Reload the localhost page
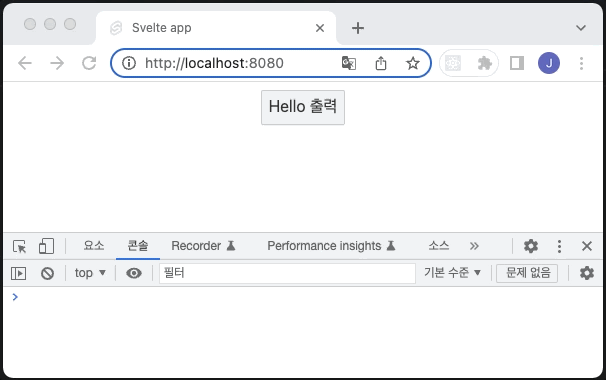The image size is (606, 380). click(89, 63)
